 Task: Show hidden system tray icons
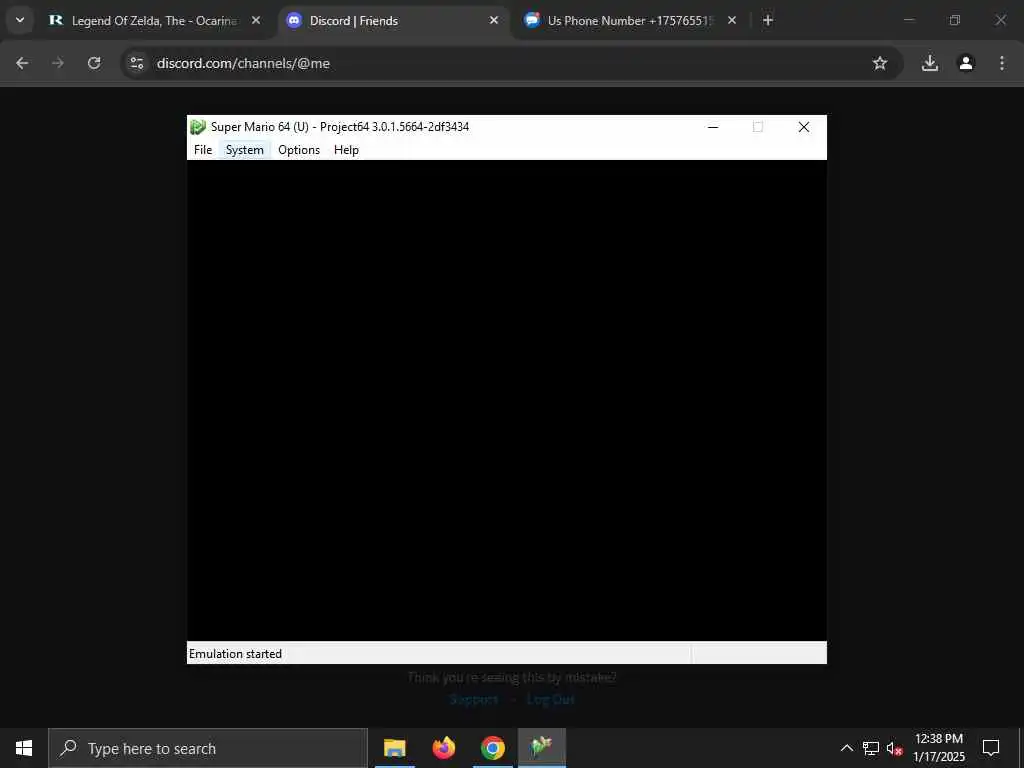pos(846,748)
